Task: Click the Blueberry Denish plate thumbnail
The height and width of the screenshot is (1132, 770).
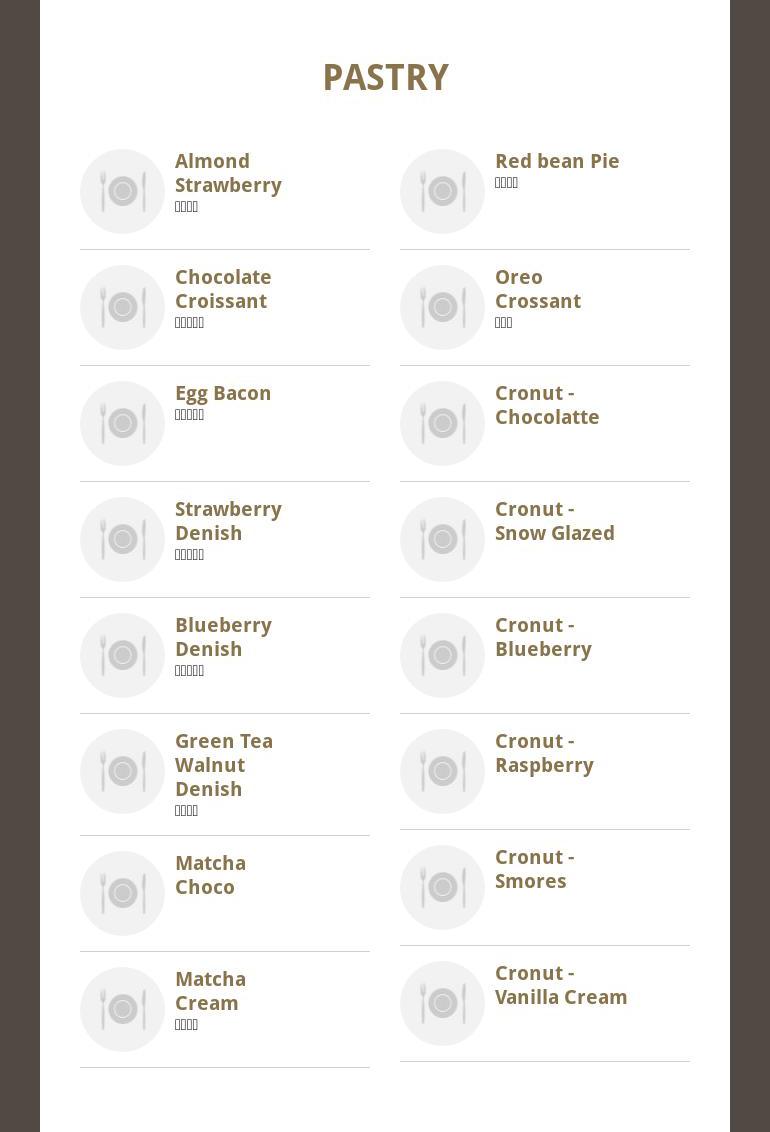Action: coord(122,655)
